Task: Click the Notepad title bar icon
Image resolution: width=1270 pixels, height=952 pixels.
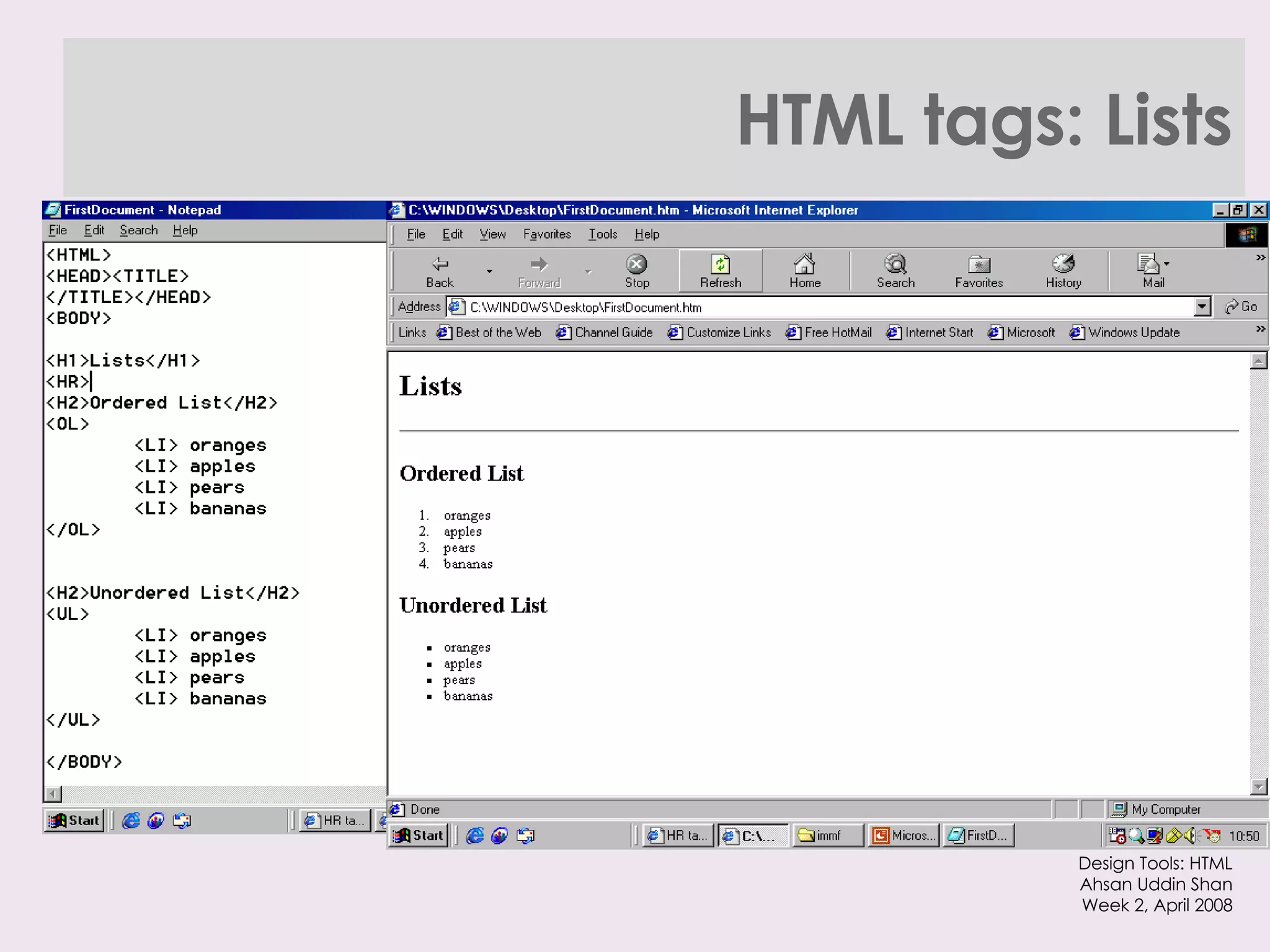Action: (53, 210)
